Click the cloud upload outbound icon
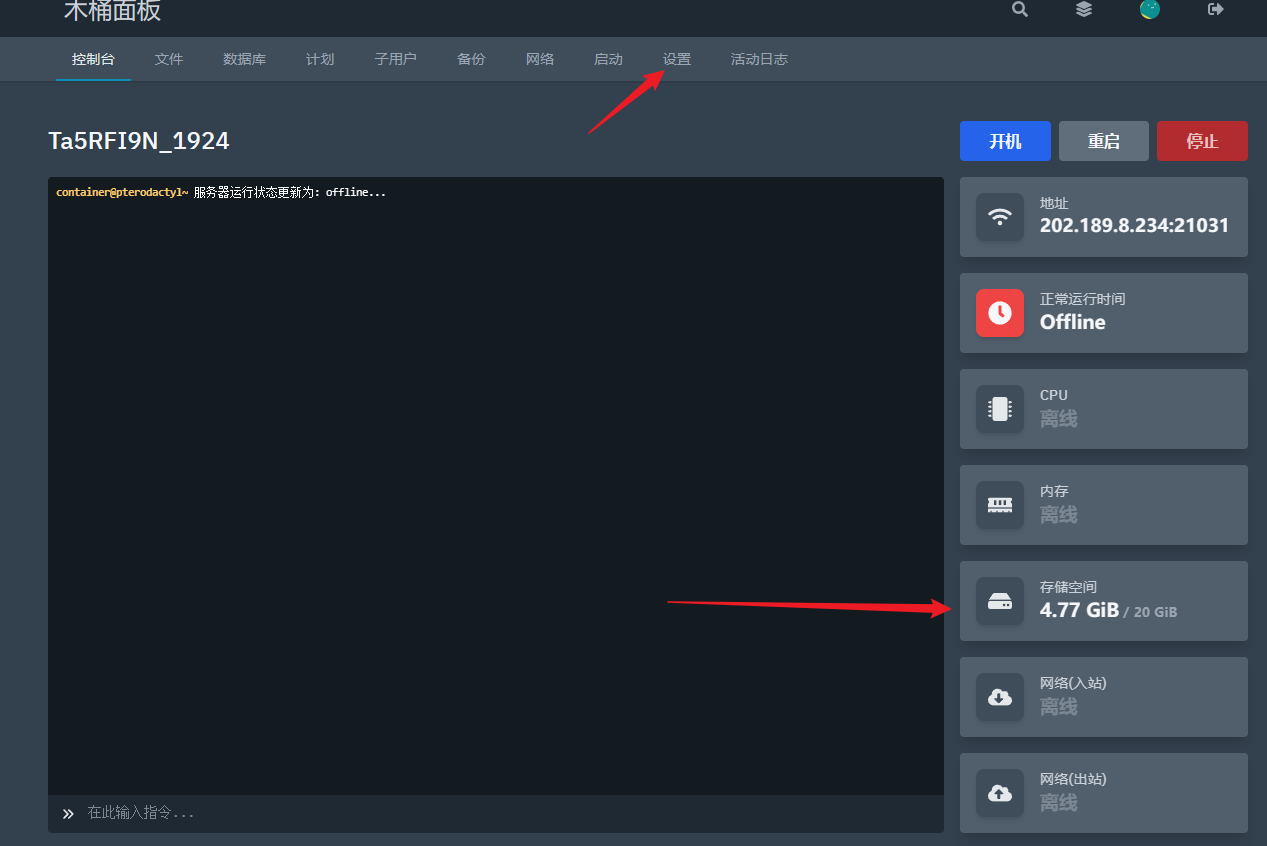Screen dimensions: 1267x846 pyautogui.click(x=1000, y=793)
